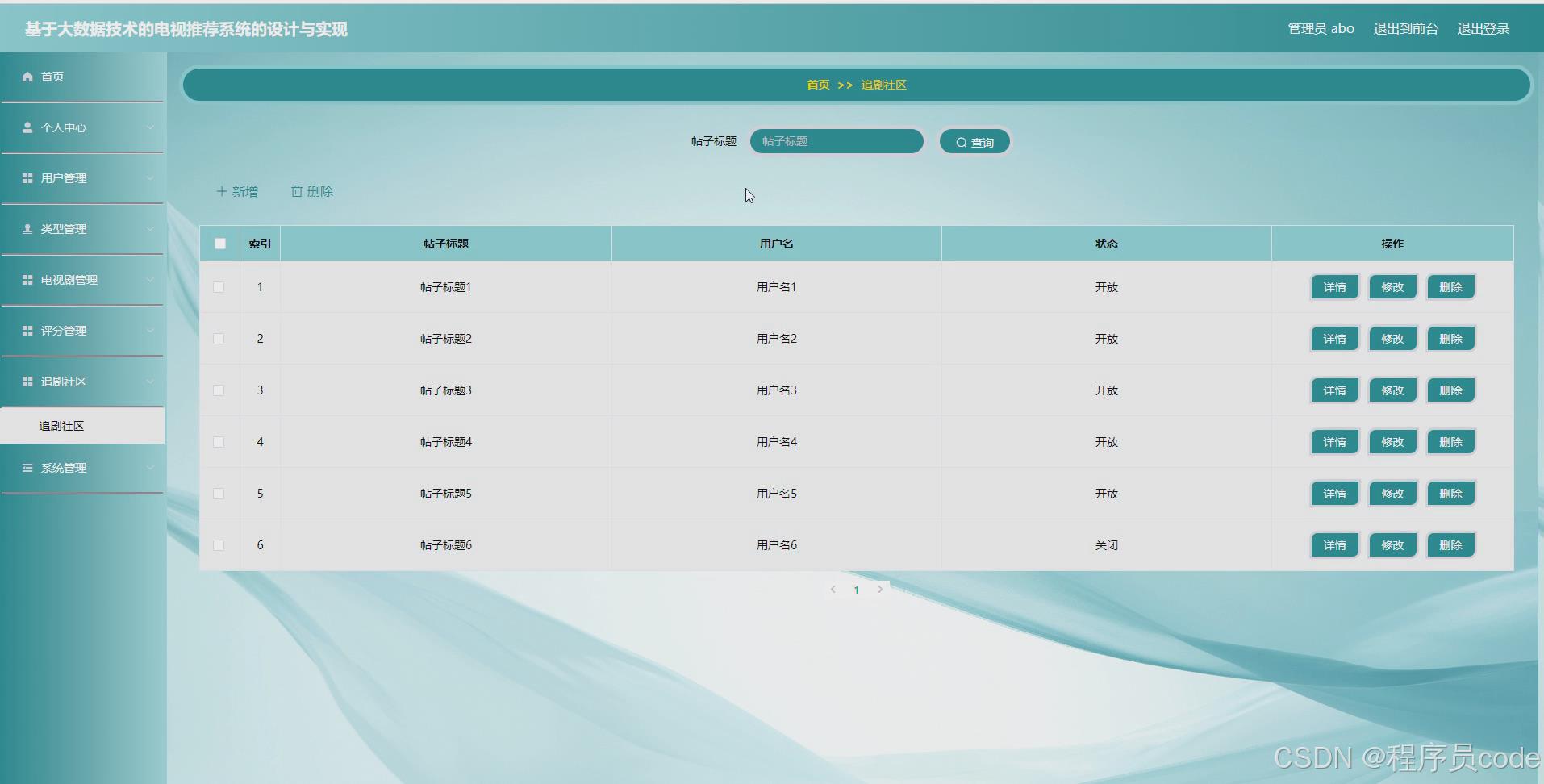The height and width of the screenshot is (784, 1544).
Task: Go to the previous page arrow
Action: click(833, 590)
